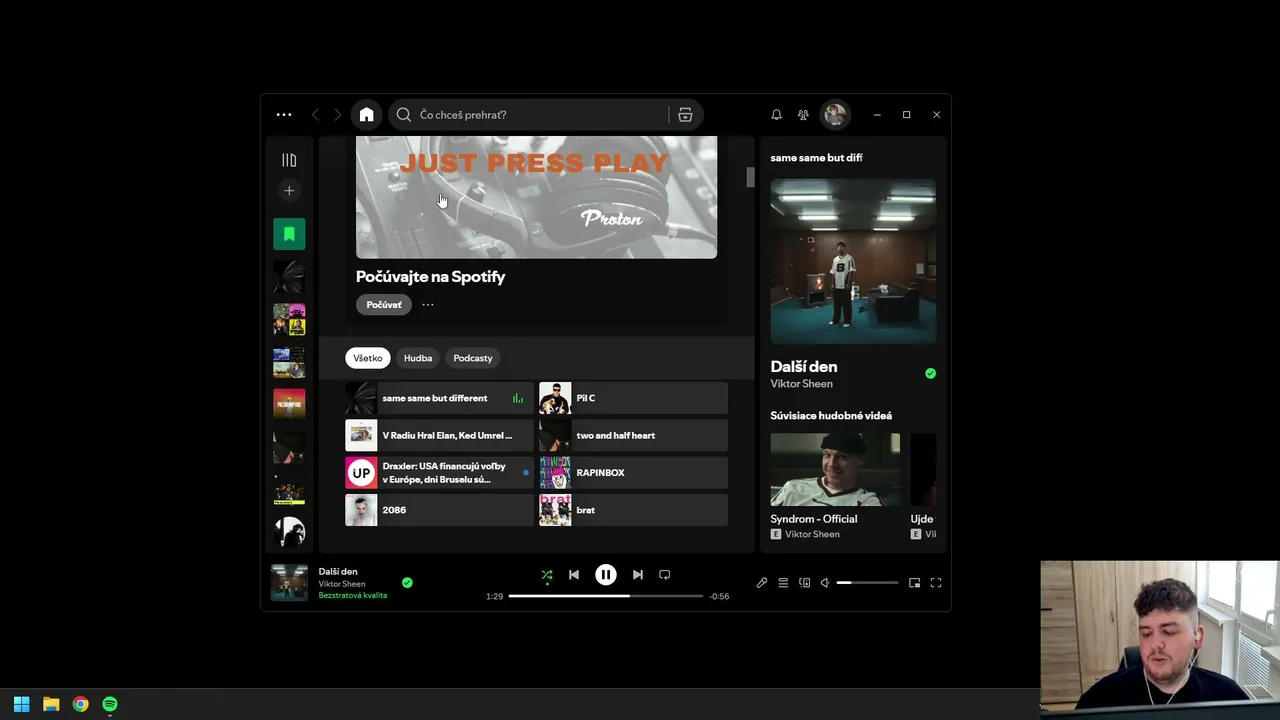Open the user profile avatar menu
This screenshot has width=1280, height=720.
pyautogui.click(x=835, y=115)
